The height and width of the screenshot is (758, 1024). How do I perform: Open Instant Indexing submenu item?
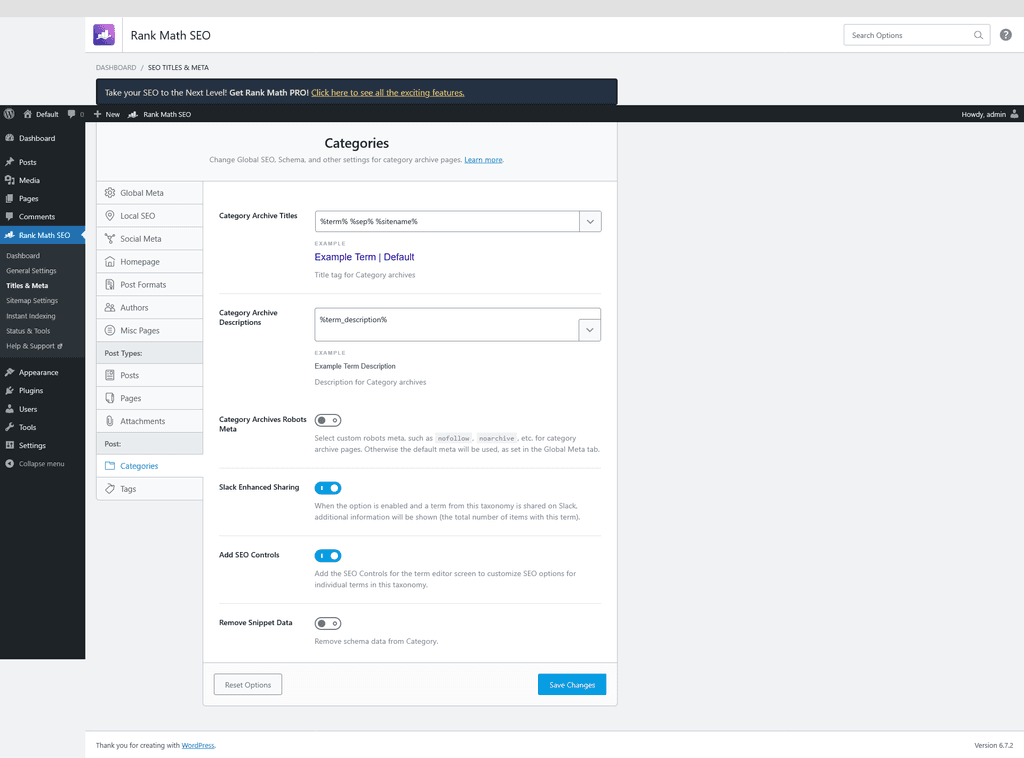point(31,315)
